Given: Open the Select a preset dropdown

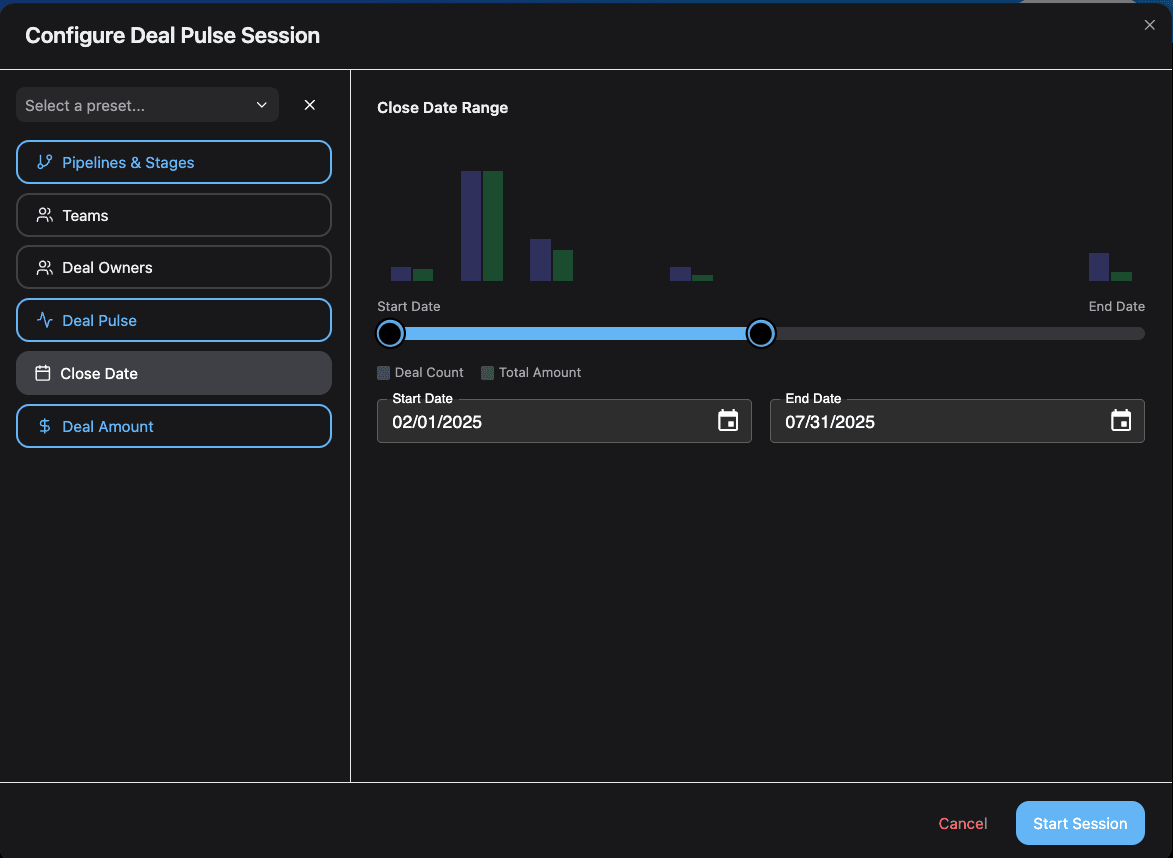Looking at the screenshot, I should pyautogui.click(x=147, y=105).
